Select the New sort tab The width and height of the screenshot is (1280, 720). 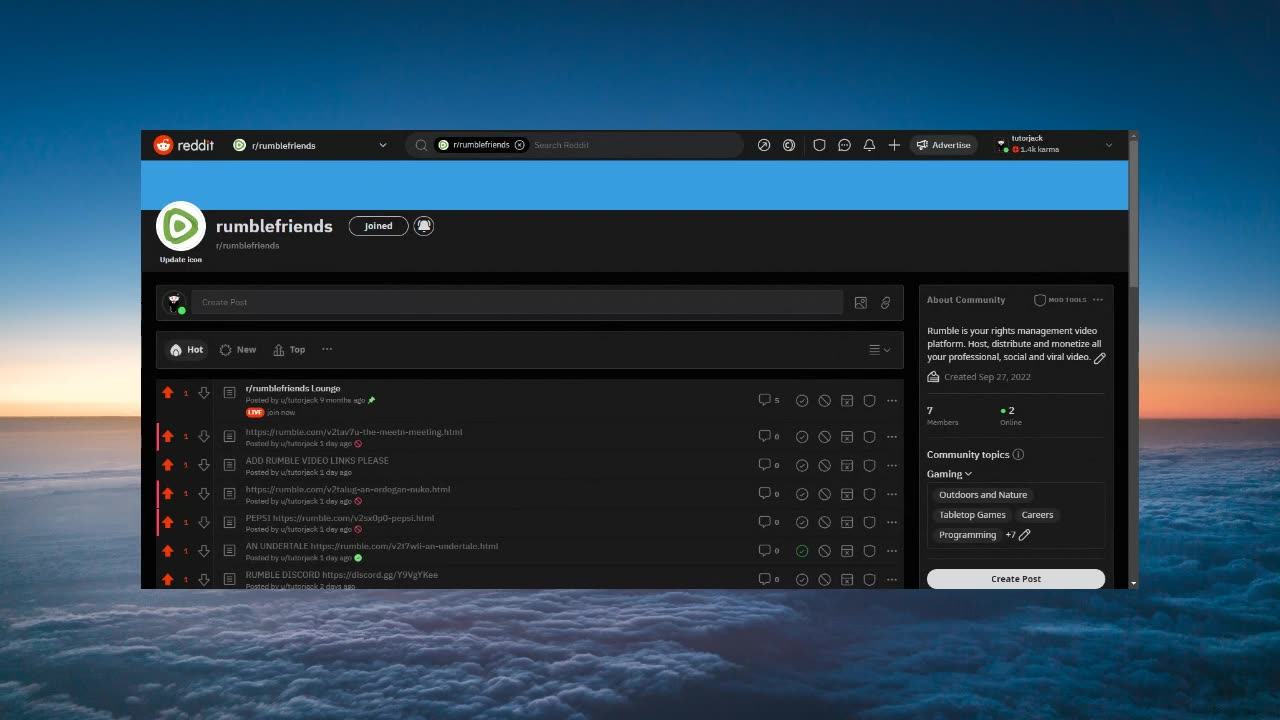click(238, 350)
